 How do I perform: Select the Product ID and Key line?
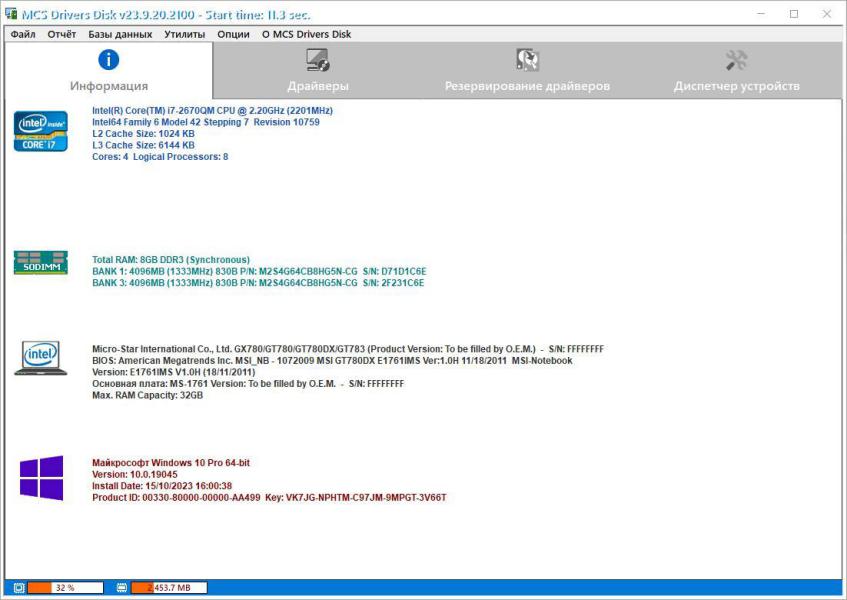click(x=269, y=497)
